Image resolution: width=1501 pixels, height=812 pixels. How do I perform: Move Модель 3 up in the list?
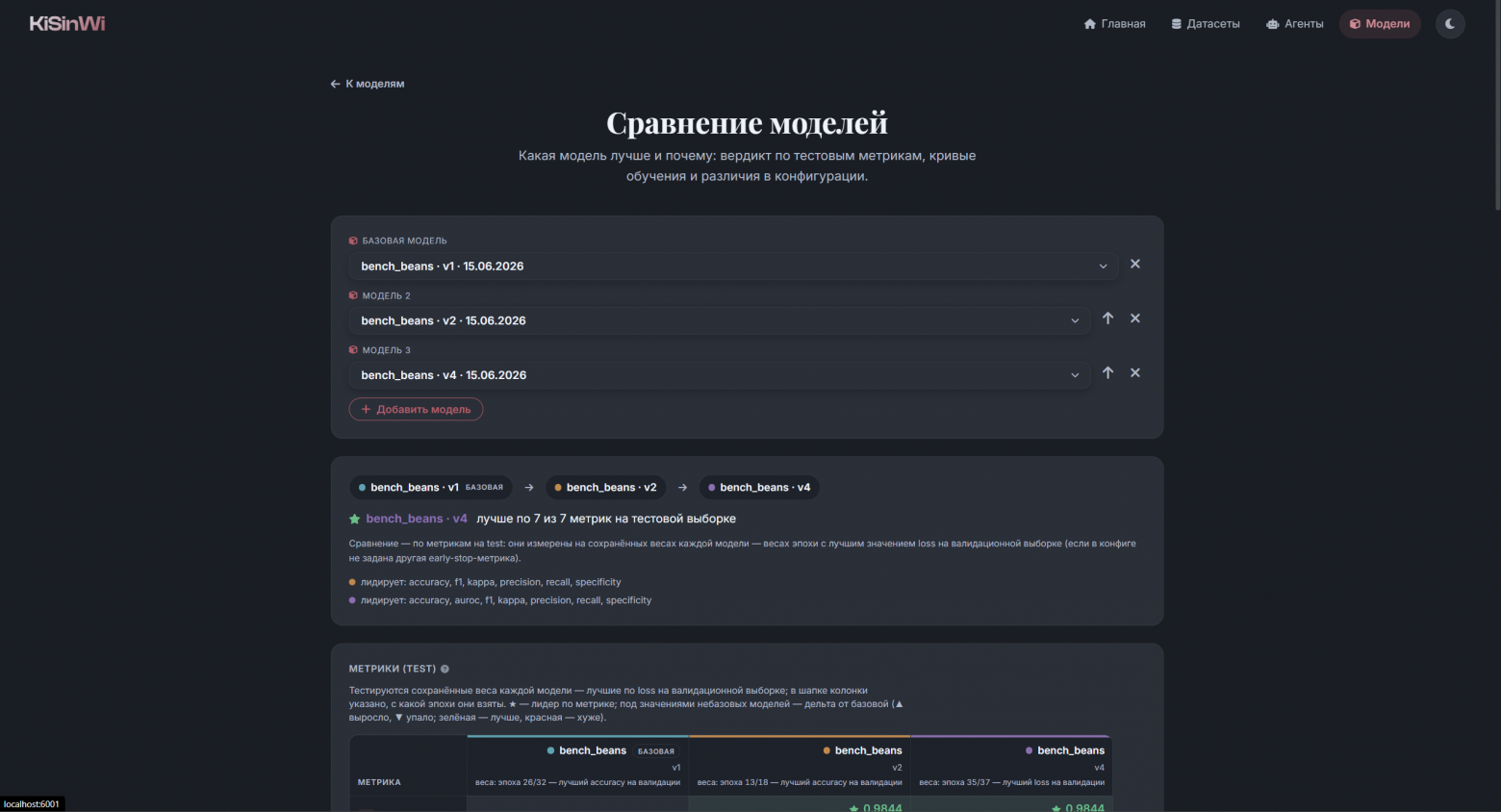pyautogui.click(x=1107, y=372)
